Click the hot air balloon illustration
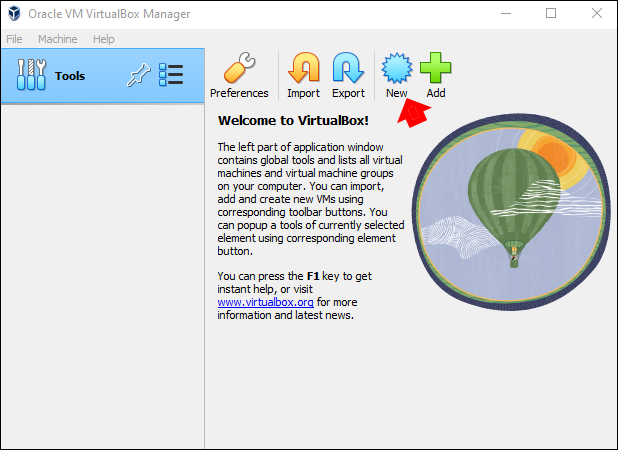Screen dimensions: 618x450 (511, 212)
